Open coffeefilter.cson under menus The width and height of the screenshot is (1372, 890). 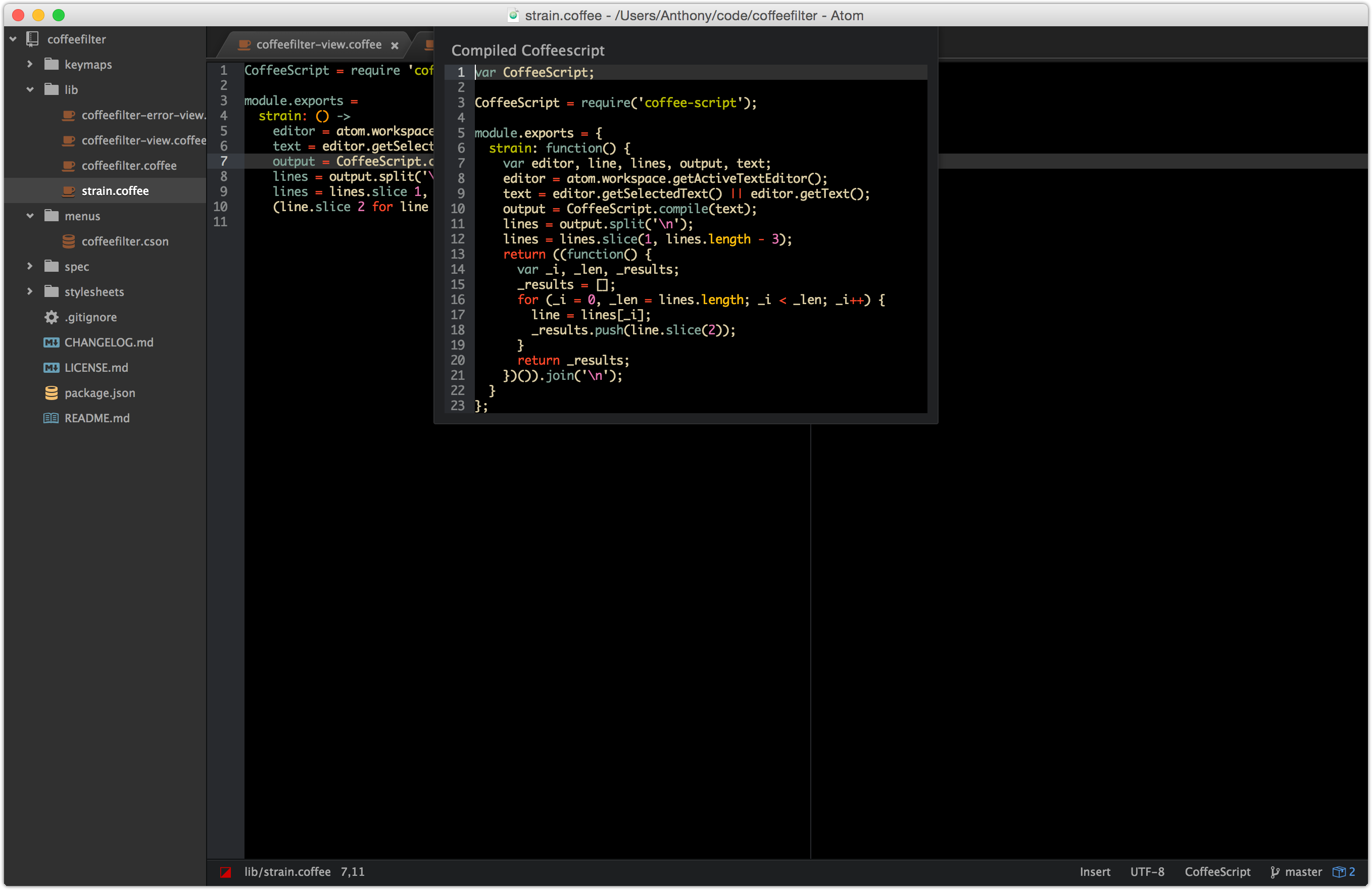pyautogui.click(x=125, y=241)
